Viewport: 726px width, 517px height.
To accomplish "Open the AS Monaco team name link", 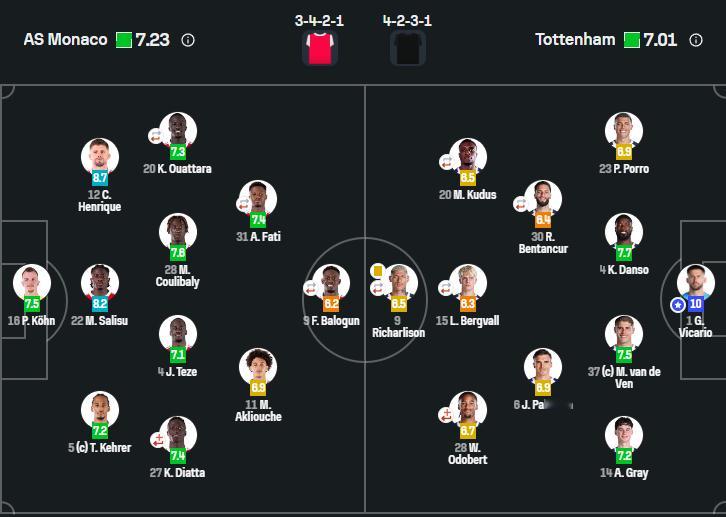I will (65, 40).
